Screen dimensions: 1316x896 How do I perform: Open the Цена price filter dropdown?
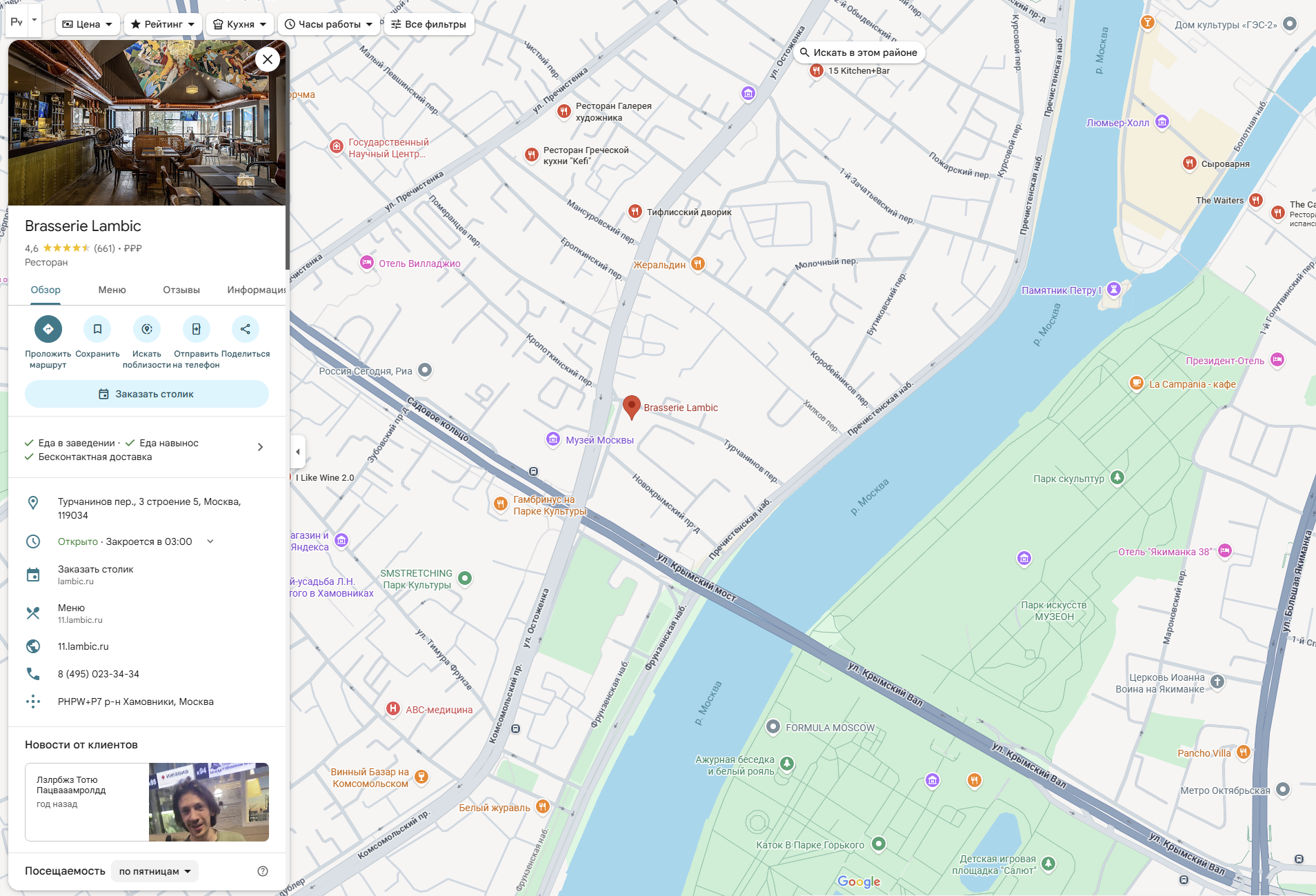[88, 24]
